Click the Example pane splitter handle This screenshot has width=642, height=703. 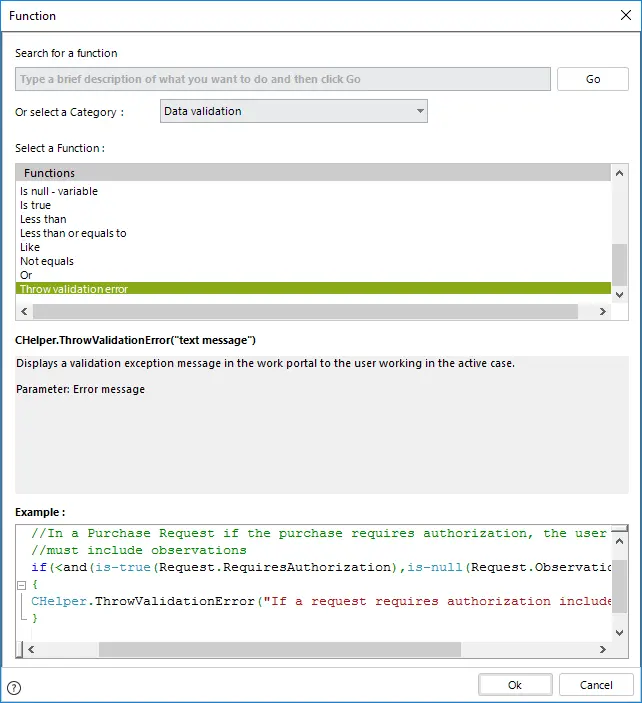point(620,529)
